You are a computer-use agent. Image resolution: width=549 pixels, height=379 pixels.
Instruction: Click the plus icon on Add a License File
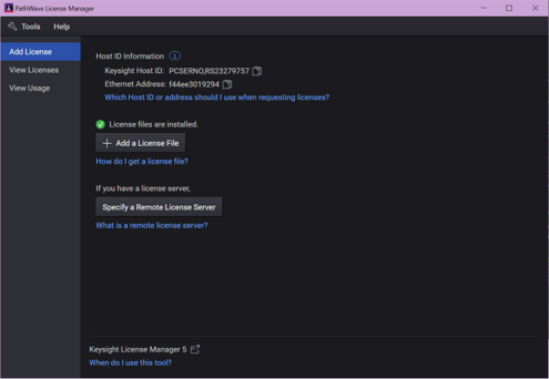tap(107, 143)
